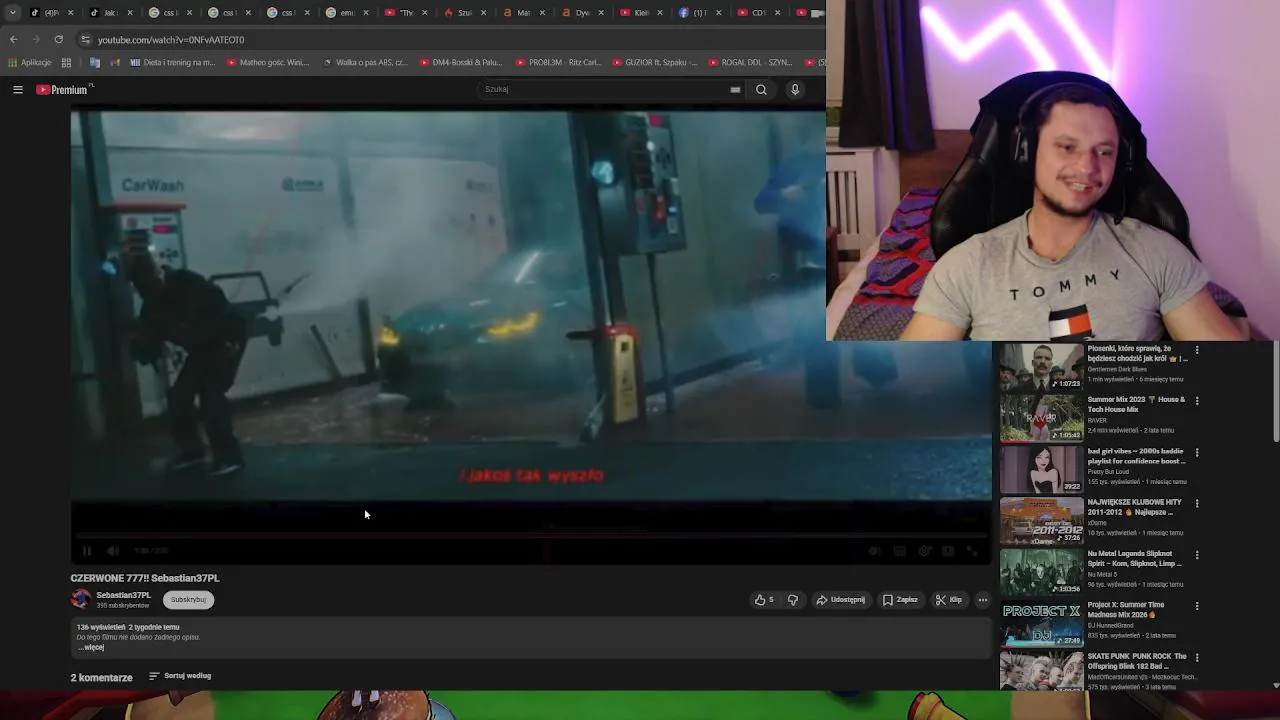
Task: Toggle subtitles in the player
Action: tap(900, 551)
